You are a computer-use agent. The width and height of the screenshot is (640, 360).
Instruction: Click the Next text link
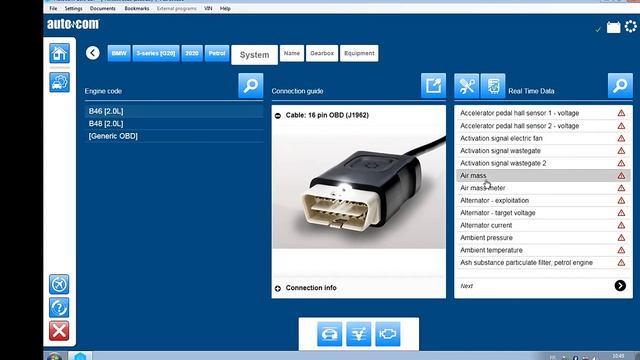(467, 286)
